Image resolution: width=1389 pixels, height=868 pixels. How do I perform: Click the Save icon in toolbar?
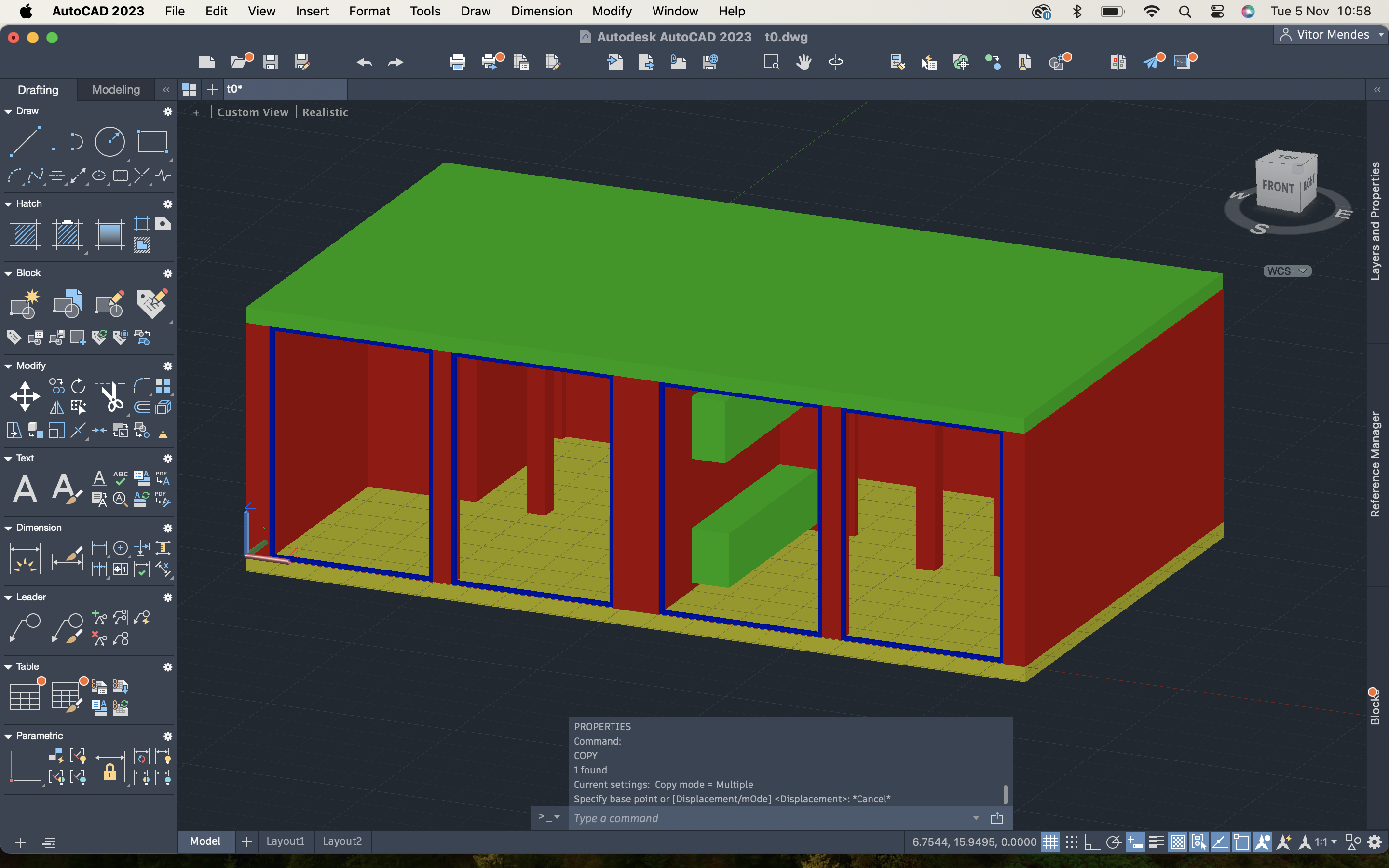coord(271,62)
